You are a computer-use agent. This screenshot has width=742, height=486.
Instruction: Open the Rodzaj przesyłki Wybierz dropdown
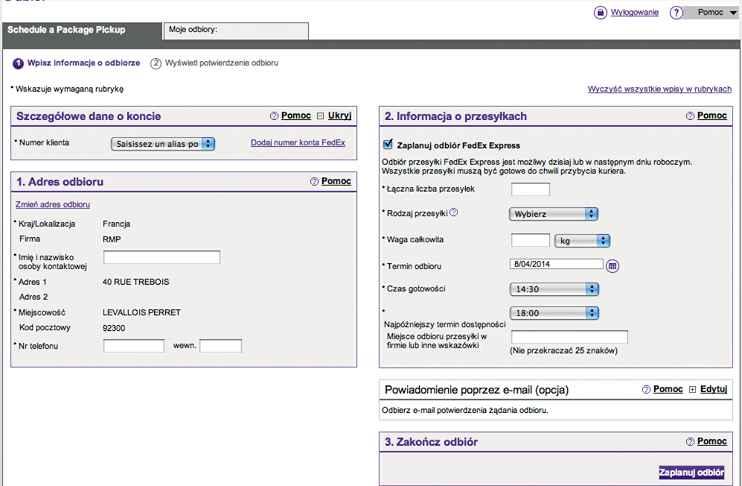click(553, 214)
